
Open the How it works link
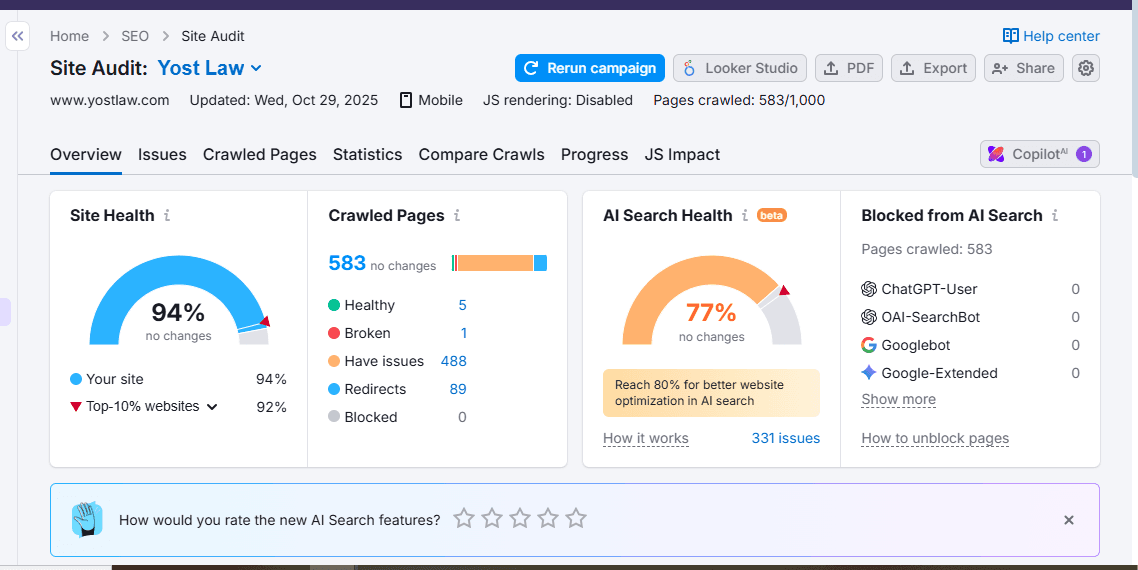646,439
